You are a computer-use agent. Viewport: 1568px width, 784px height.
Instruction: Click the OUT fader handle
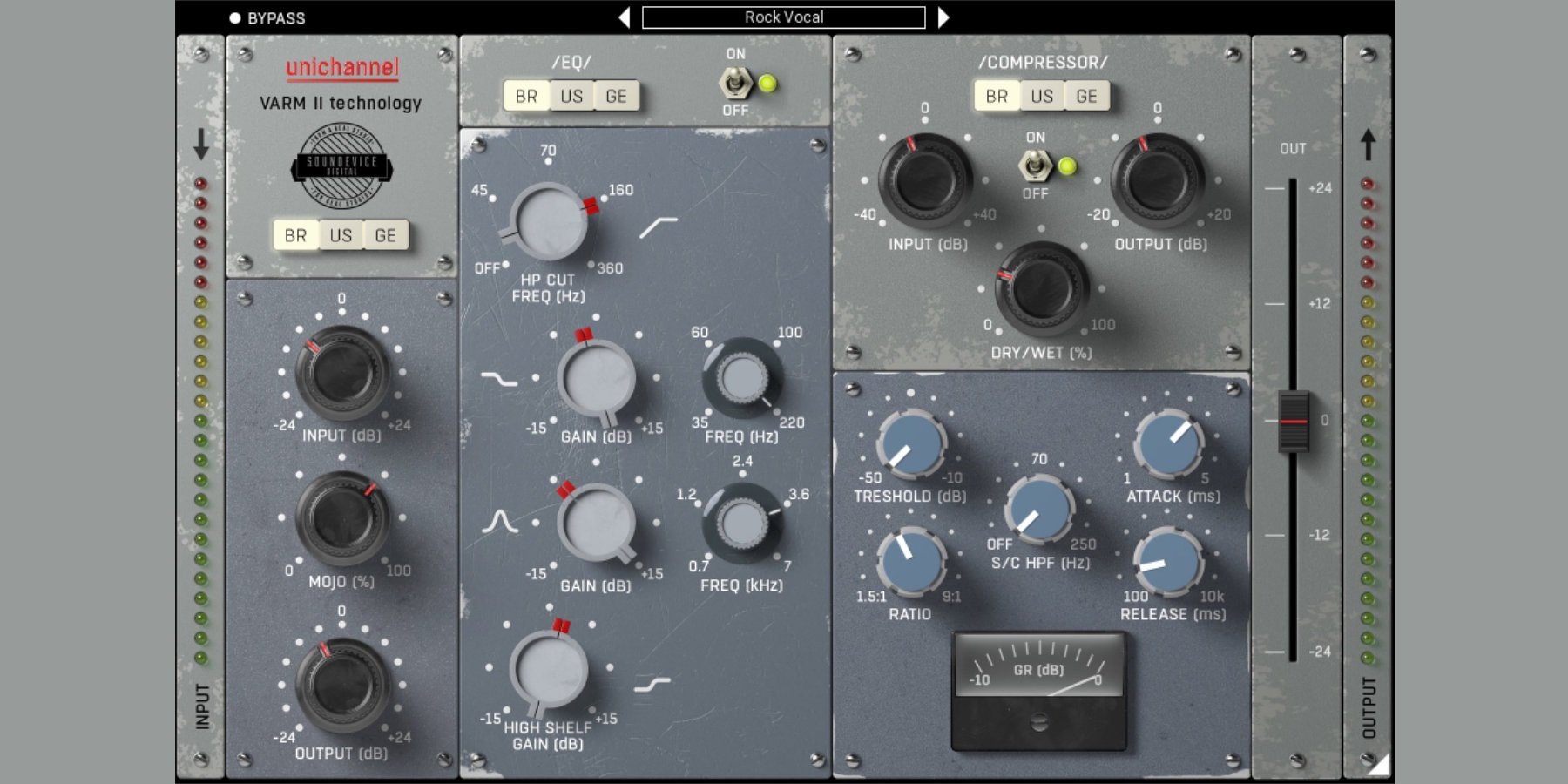pos(1294,422)
